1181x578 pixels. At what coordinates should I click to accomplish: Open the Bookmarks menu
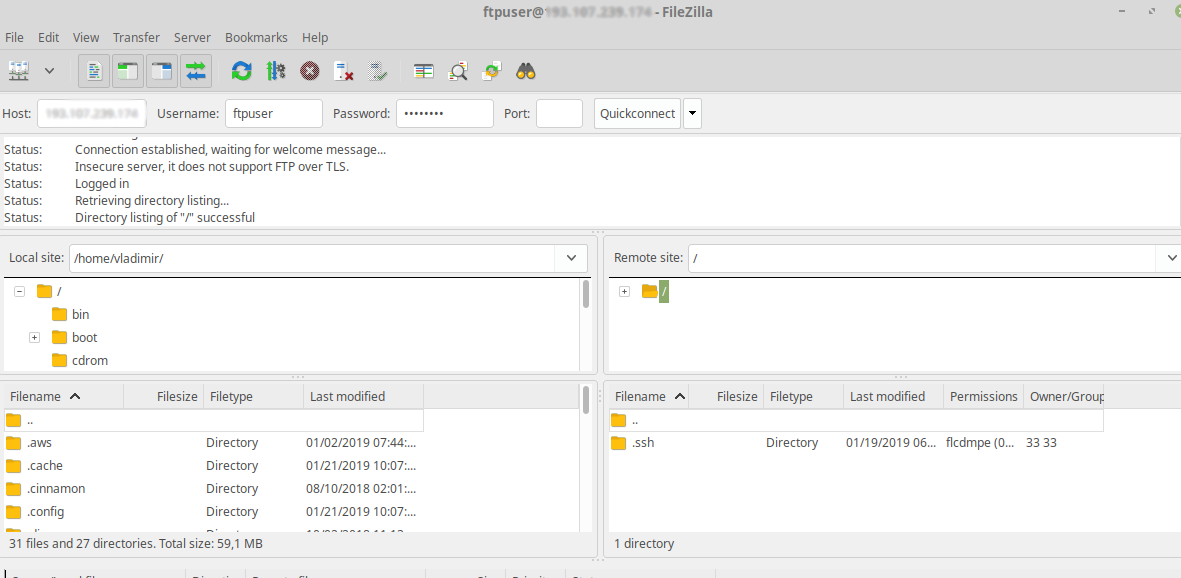tap(256, 37)
